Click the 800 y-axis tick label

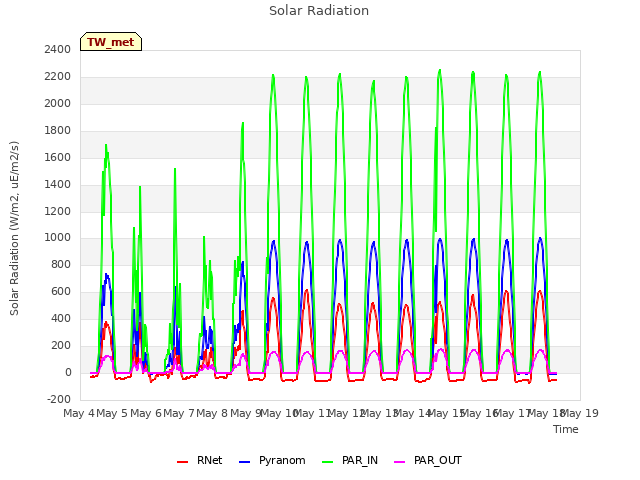61,264
